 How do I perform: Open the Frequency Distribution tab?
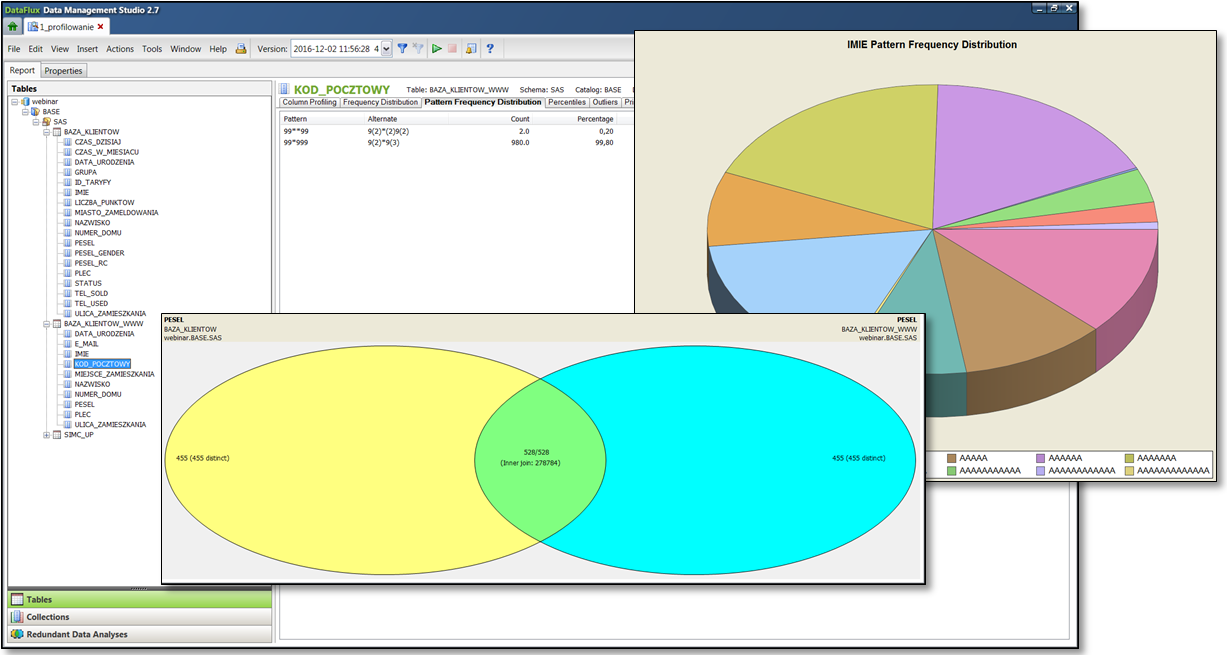tap(380, 102)
